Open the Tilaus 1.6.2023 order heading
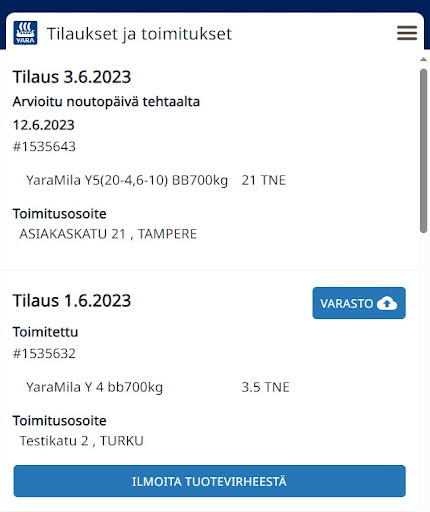This screenshot has height=512, width=430. pos(72,301)
